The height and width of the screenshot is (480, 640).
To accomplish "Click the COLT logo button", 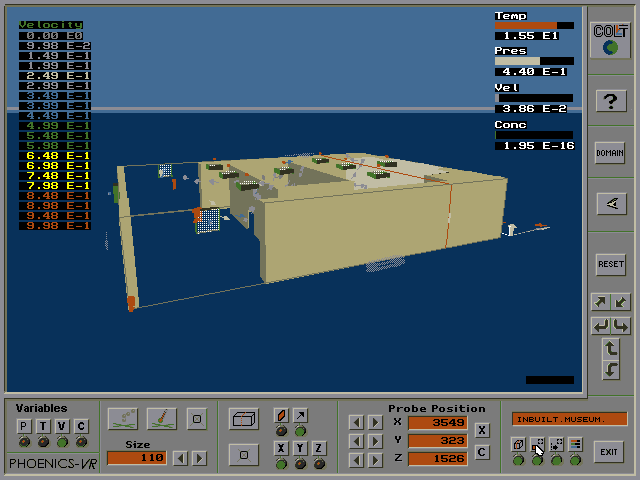I will [x=610, y=41].
